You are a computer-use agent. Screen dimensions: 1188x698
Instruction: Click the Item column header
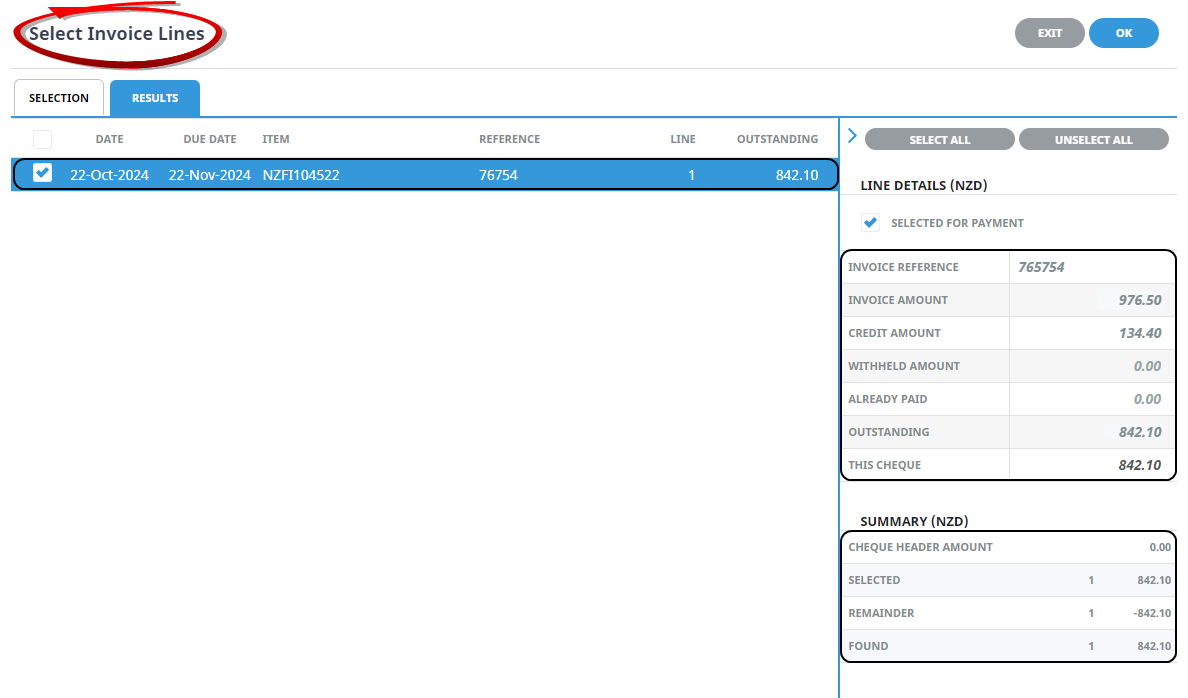coord(276,139)
